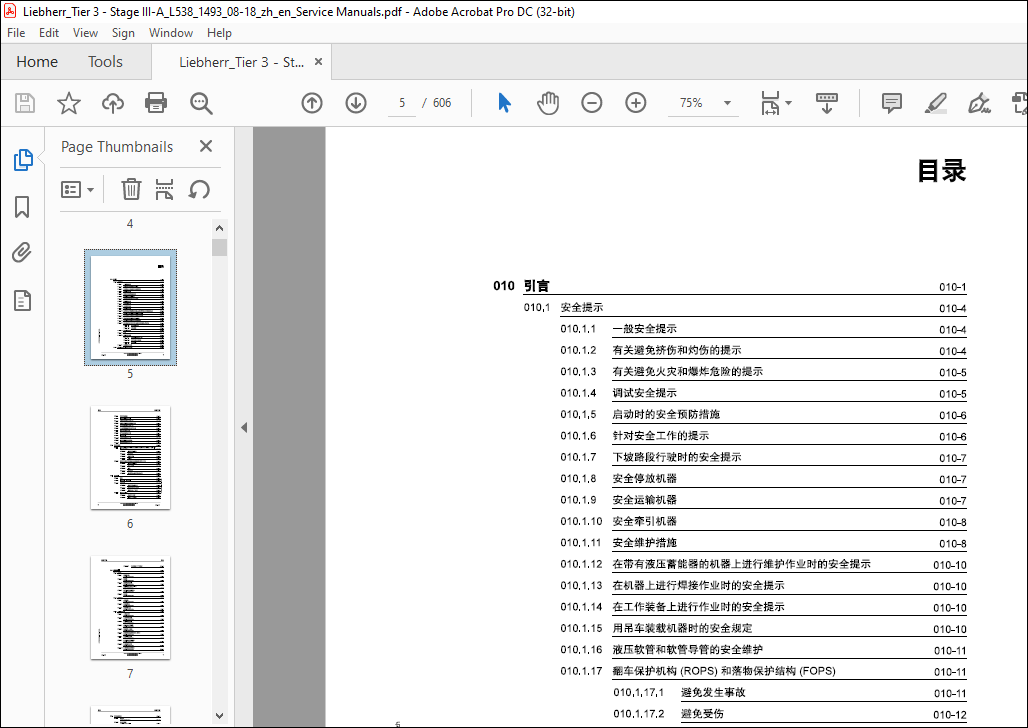Click the page number input field
Viewport: 1028px width, 728px height.
click(x=402, y=103)
